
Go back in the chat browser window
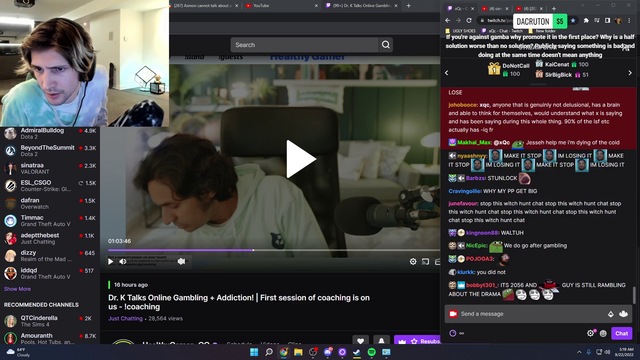[x=448, y=20]
